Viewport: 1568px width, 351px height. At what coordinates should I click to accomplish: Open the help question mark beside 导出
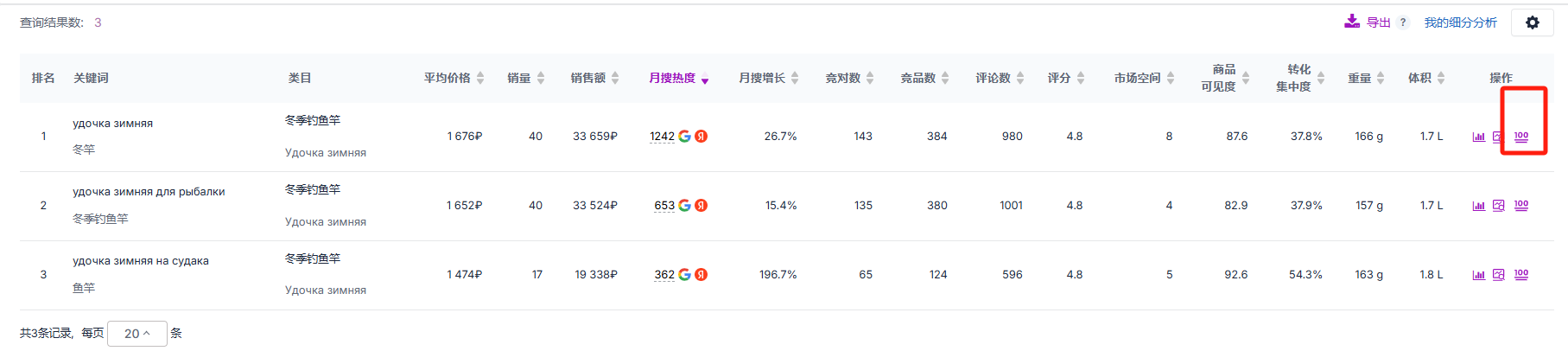click(1403, 22)
